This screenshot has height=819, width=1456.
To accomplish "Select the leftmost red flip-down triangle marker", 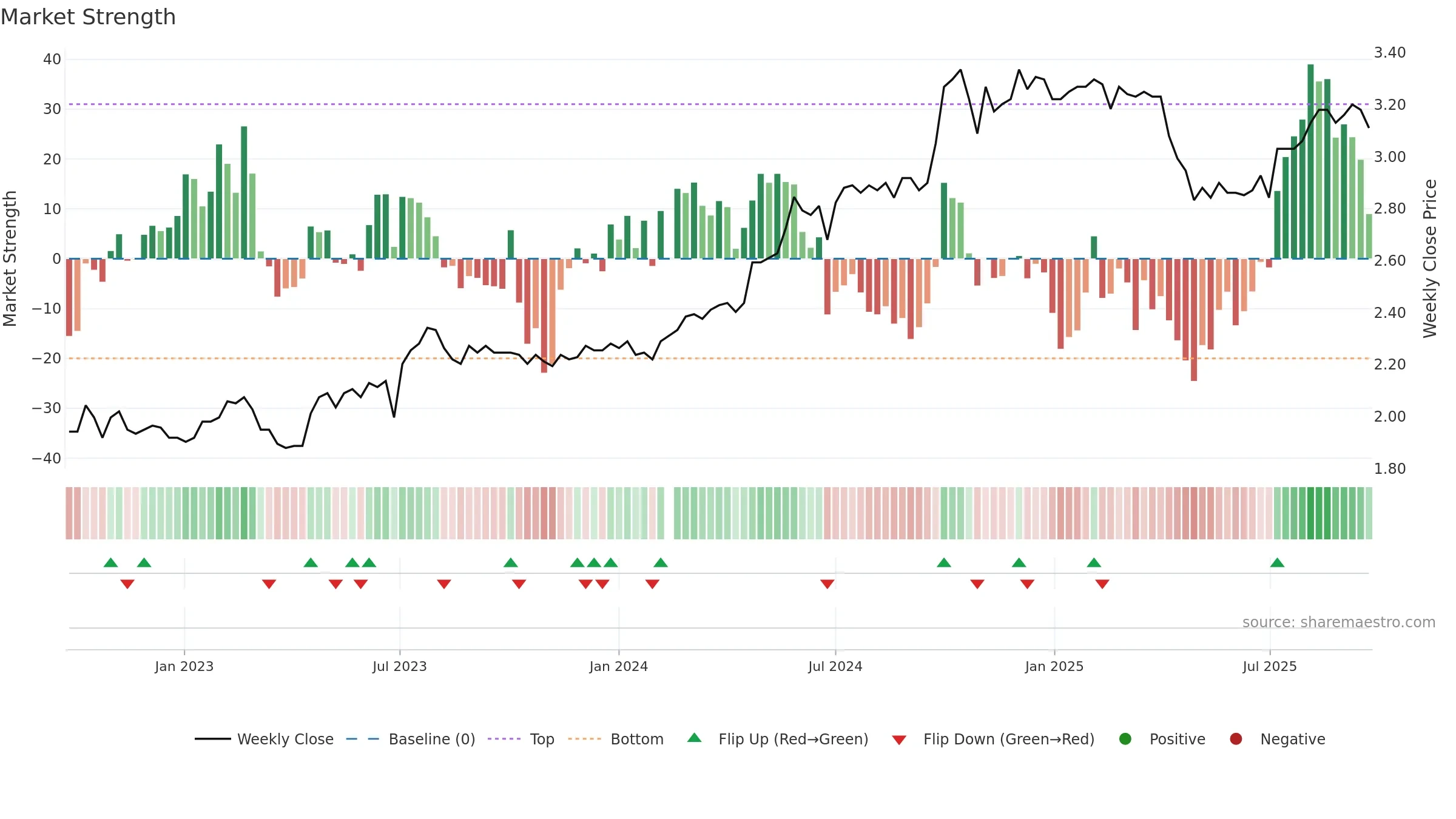I will (x=127, y=584).
